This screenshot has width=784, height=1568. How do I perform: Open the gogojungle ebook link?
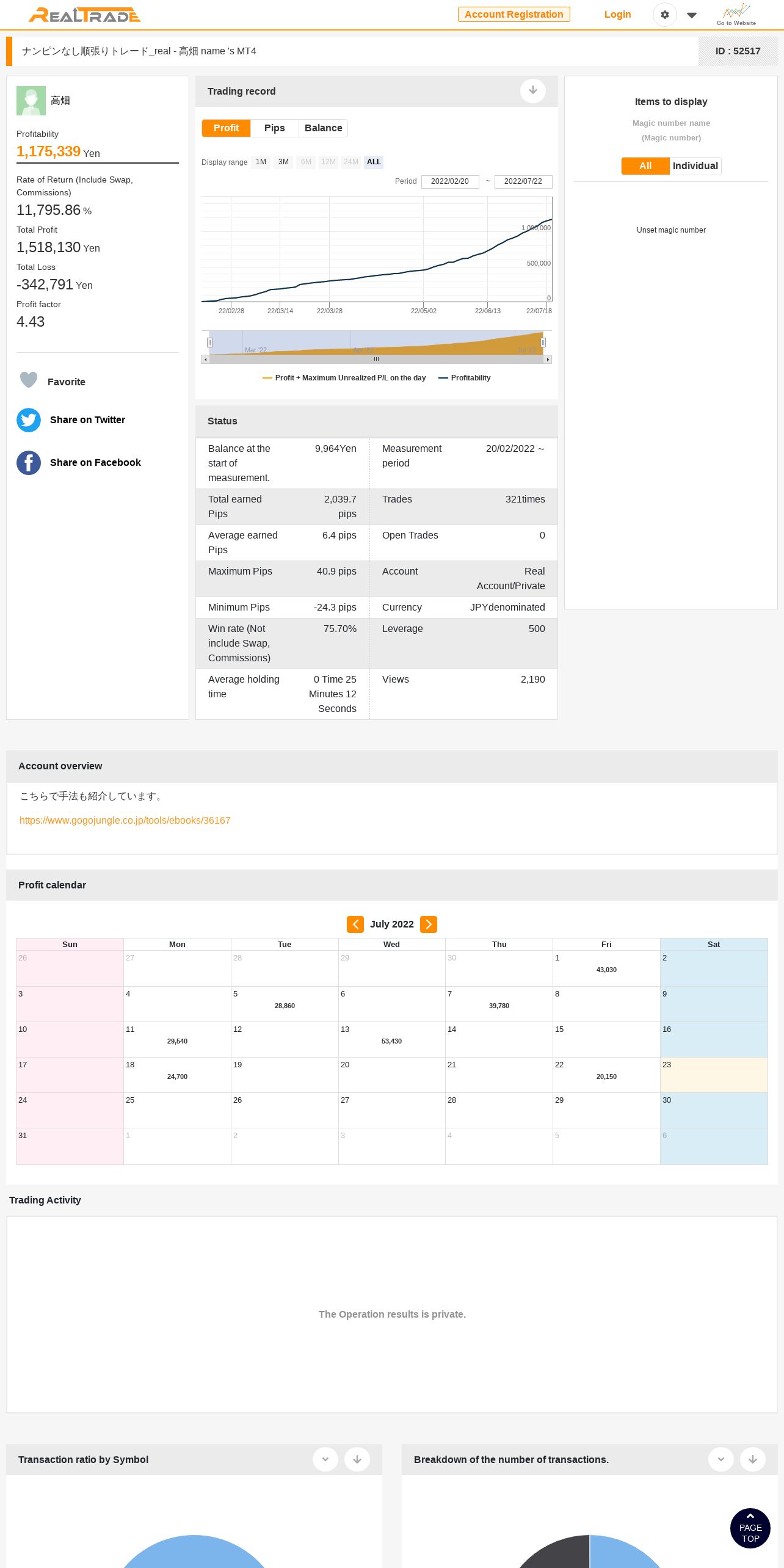tap(125, 820)
